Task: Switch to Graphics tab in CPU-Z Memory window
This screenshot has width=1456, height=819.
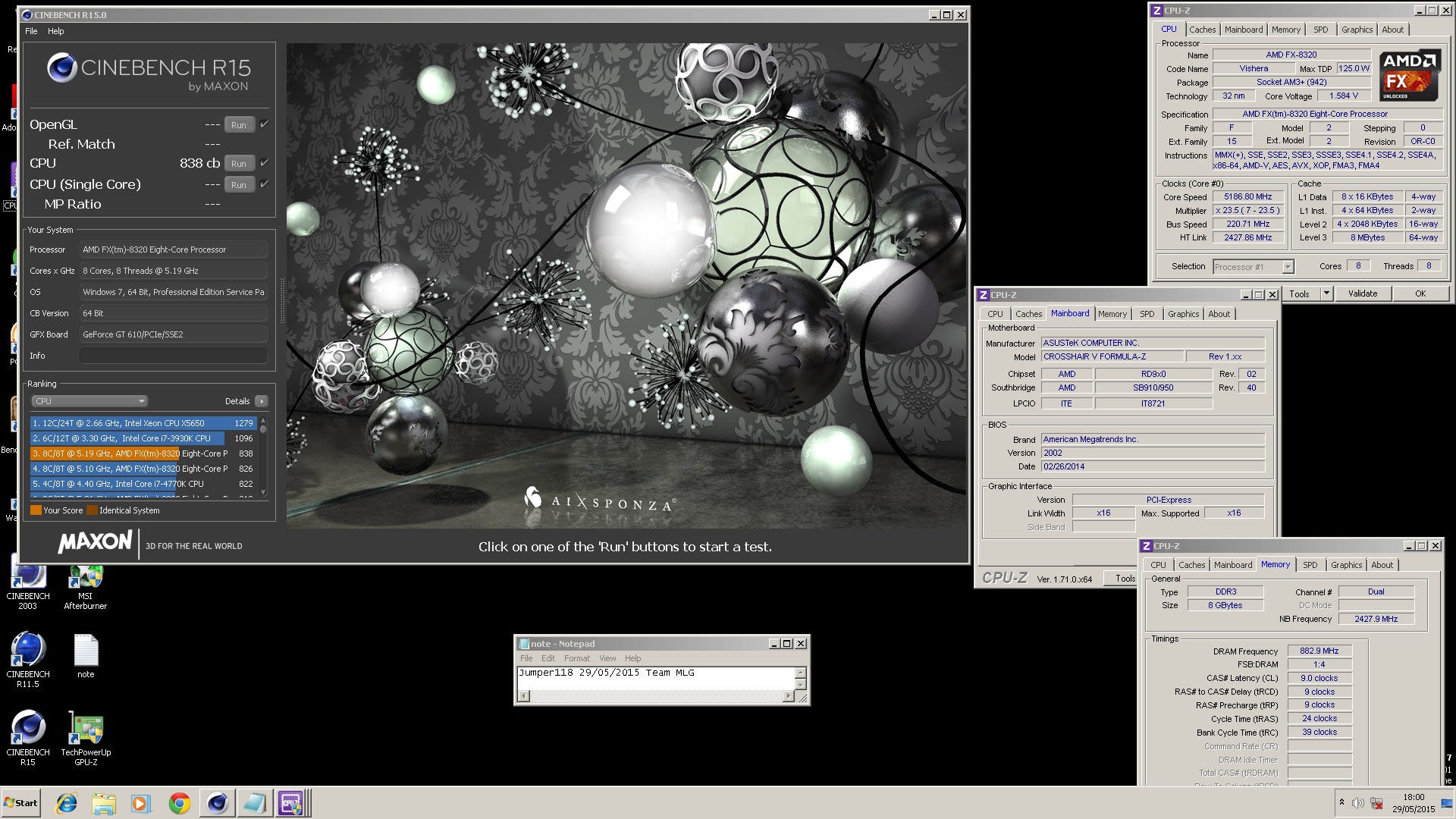Action: (1347, 565)
